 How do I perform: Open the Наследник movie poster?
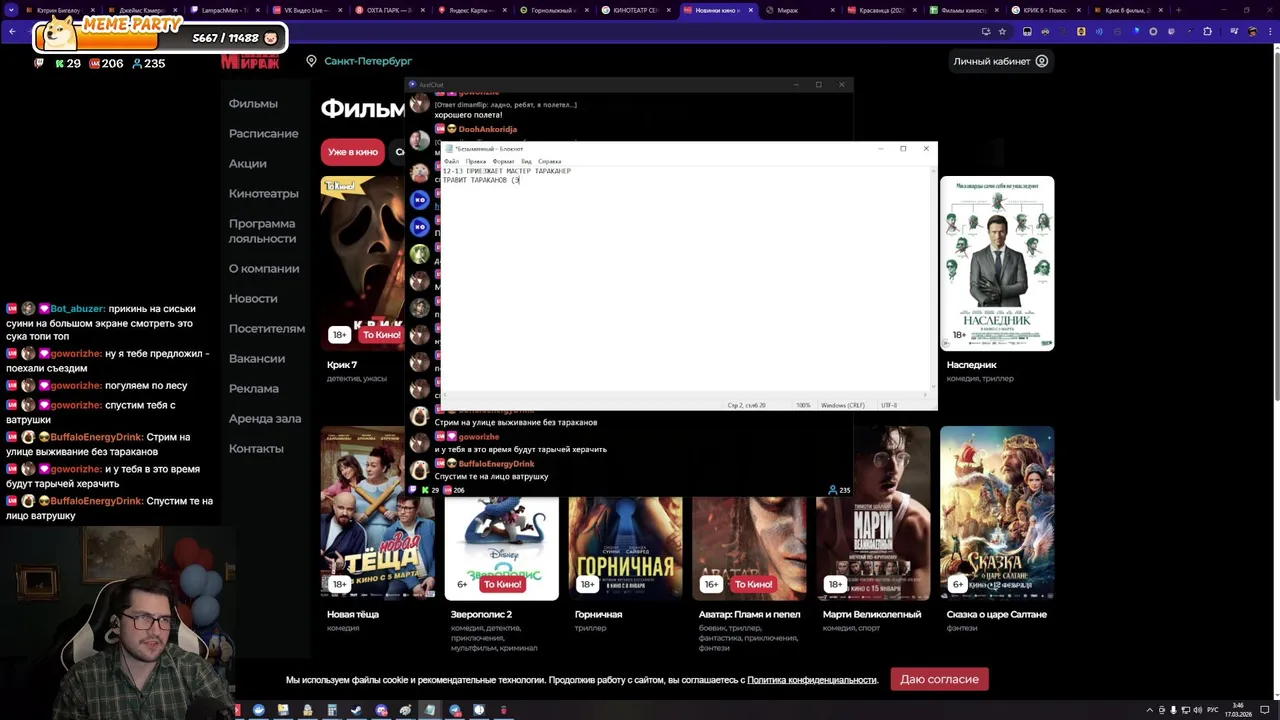point(997,263)
